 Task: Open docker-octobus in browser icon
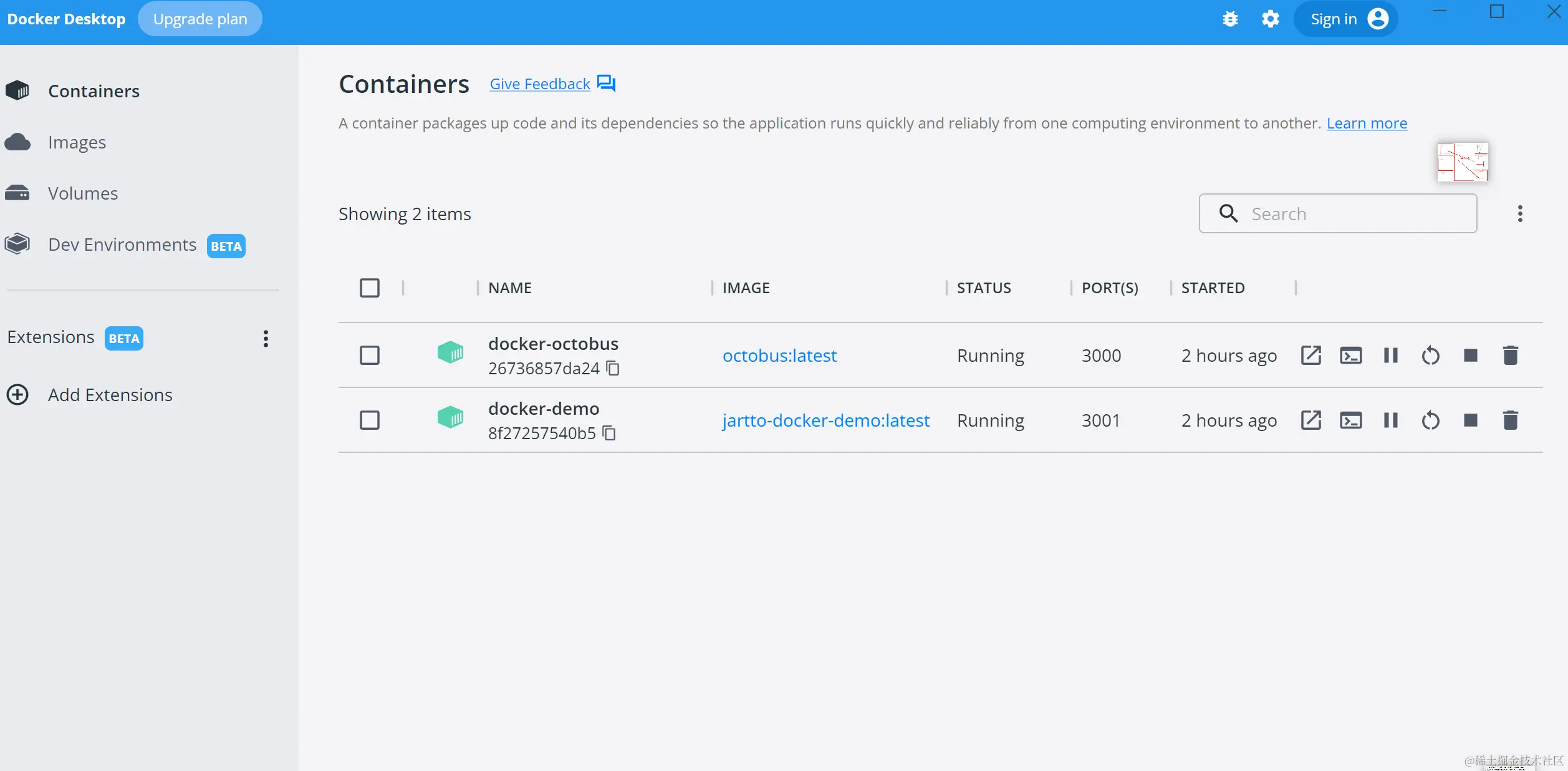[1311, 356]
